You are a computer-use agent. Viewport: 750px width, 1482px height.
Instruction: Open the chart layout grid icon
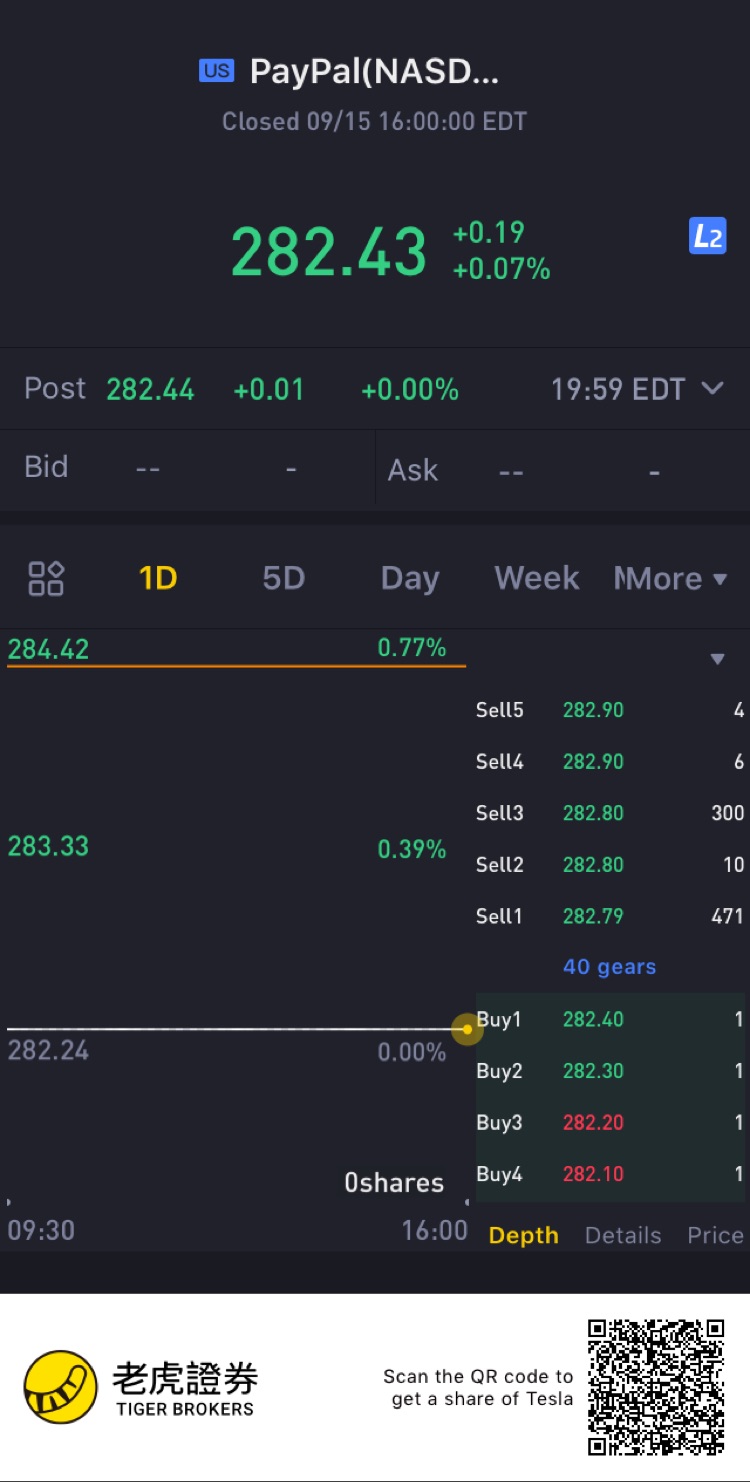pyautogui.click(x=46, y=578)
